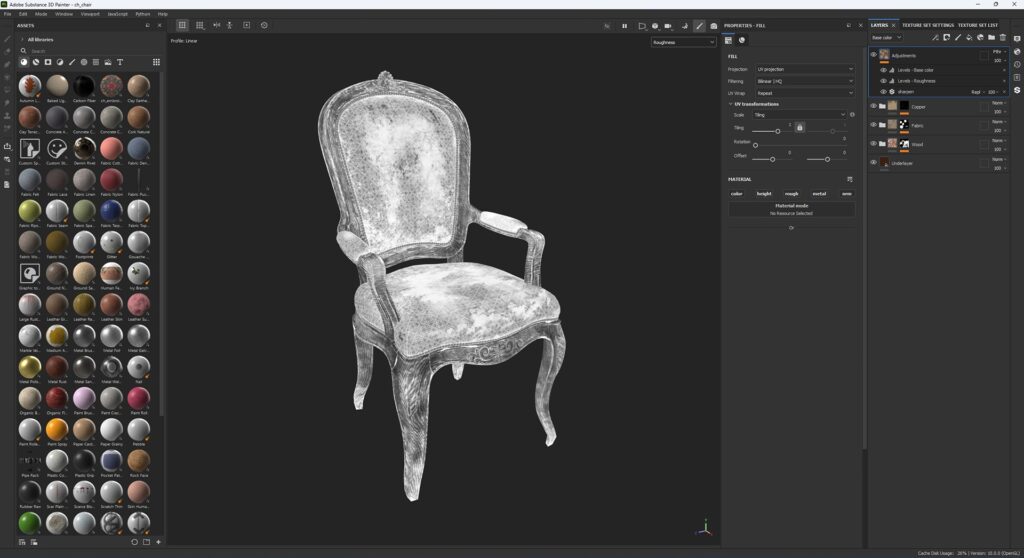Click the add effect wand icon in Layers
The image size is (1024, 558).
pos(935,38)
